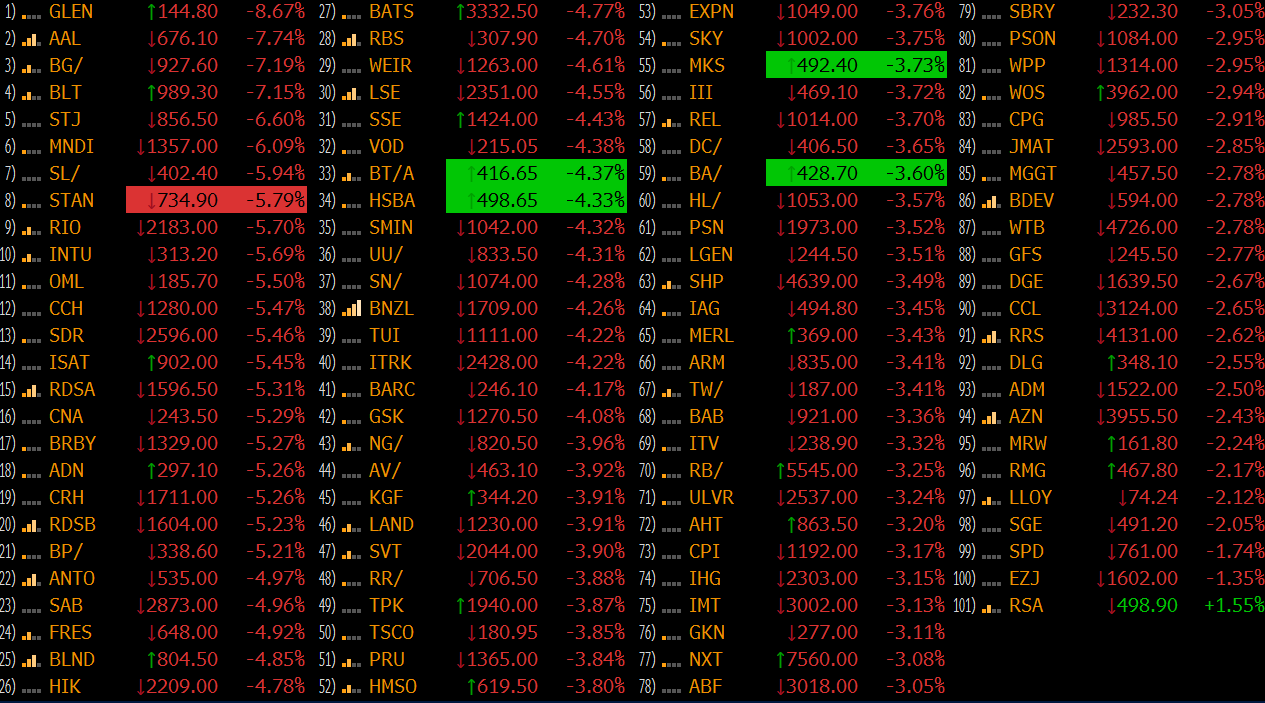Click the GLEN change value -8.67%
Image resolution: width=1265 pixels, height=703 pixels.
(275, 12)
